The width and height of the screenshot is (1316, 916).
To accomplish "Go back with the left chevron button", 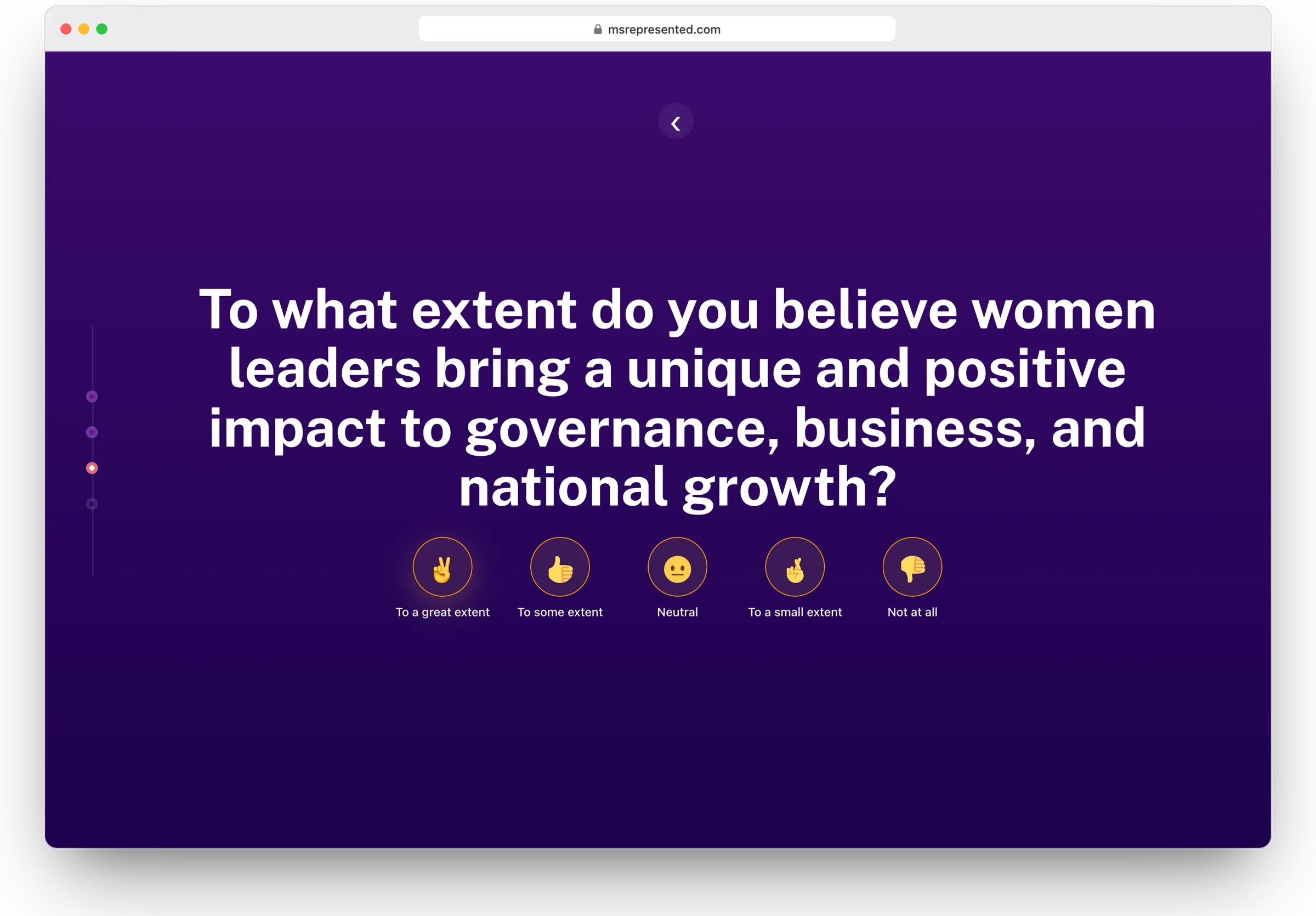I will click(676, 121).
